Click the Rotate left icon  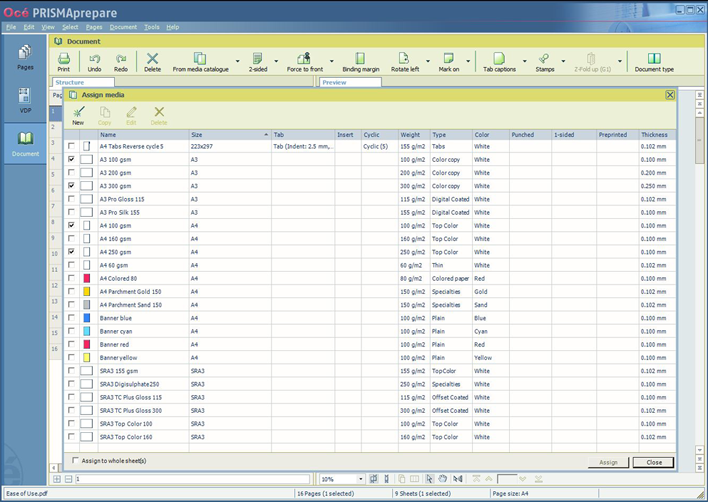[405, 62]
